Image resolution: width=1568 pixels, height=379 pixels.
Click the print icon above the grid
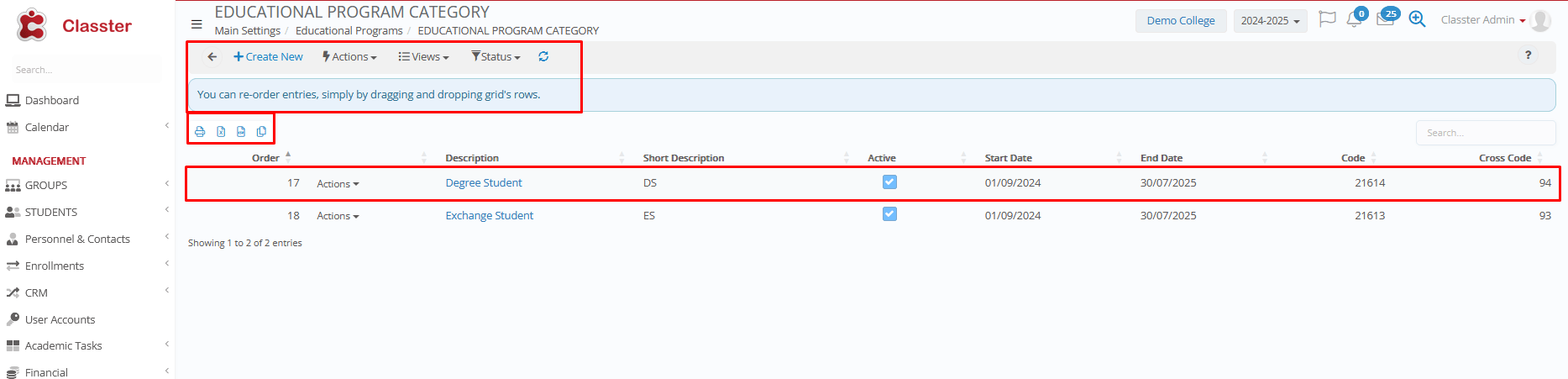200,132
